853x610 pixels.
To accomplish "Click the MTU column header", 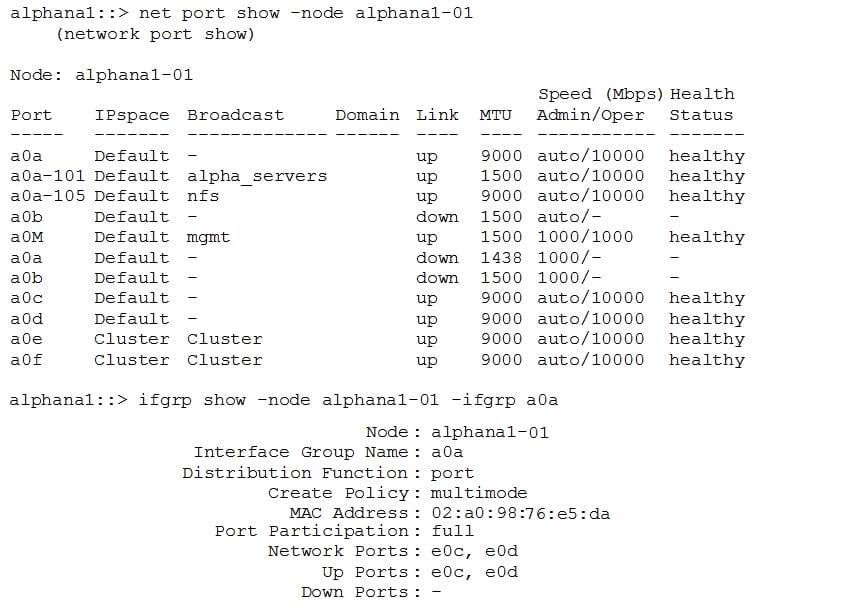I will (x=495, y=115).
